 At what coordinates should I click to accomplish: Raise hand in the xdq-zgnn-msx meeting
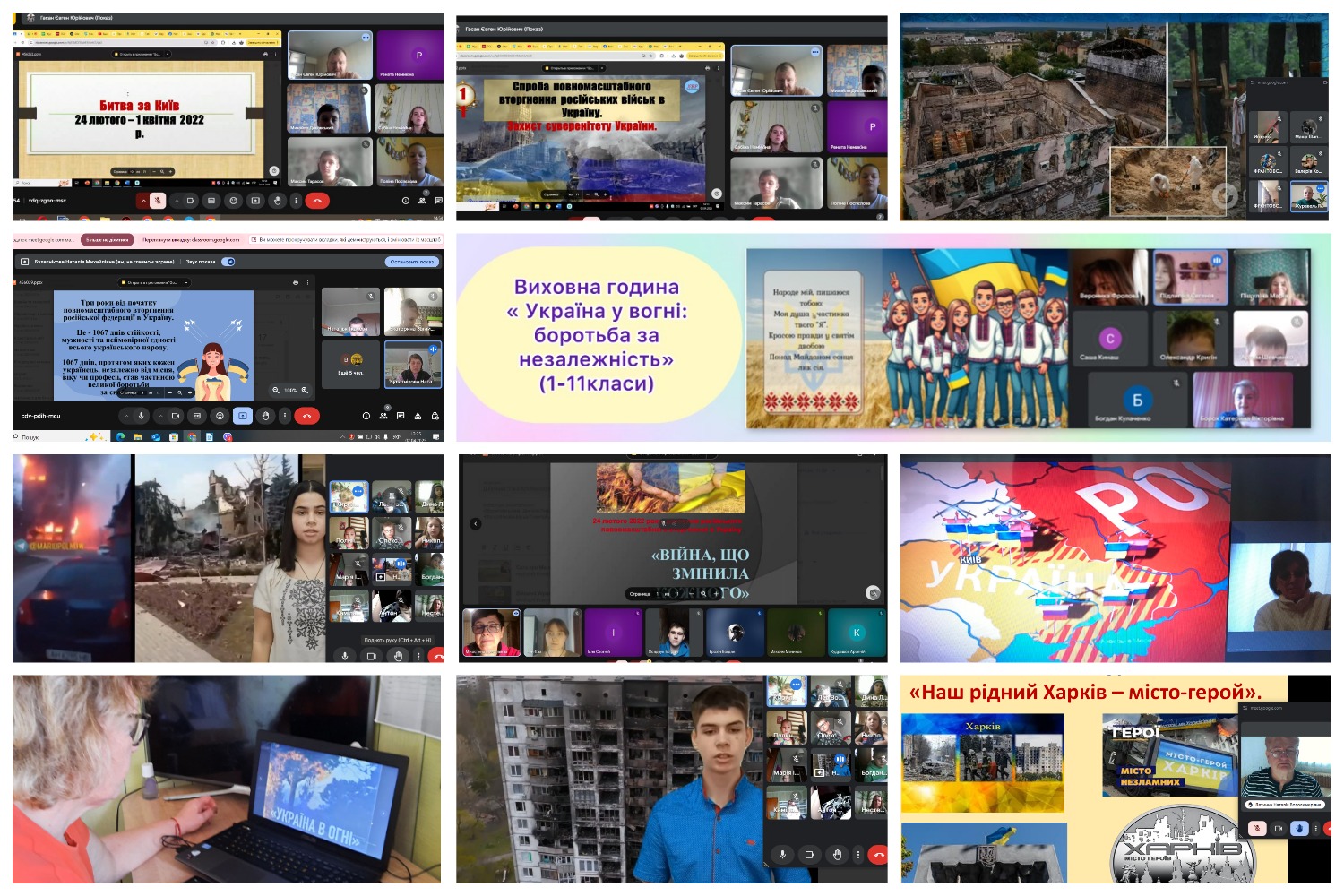pyautogui.click(x=278, y=201)
